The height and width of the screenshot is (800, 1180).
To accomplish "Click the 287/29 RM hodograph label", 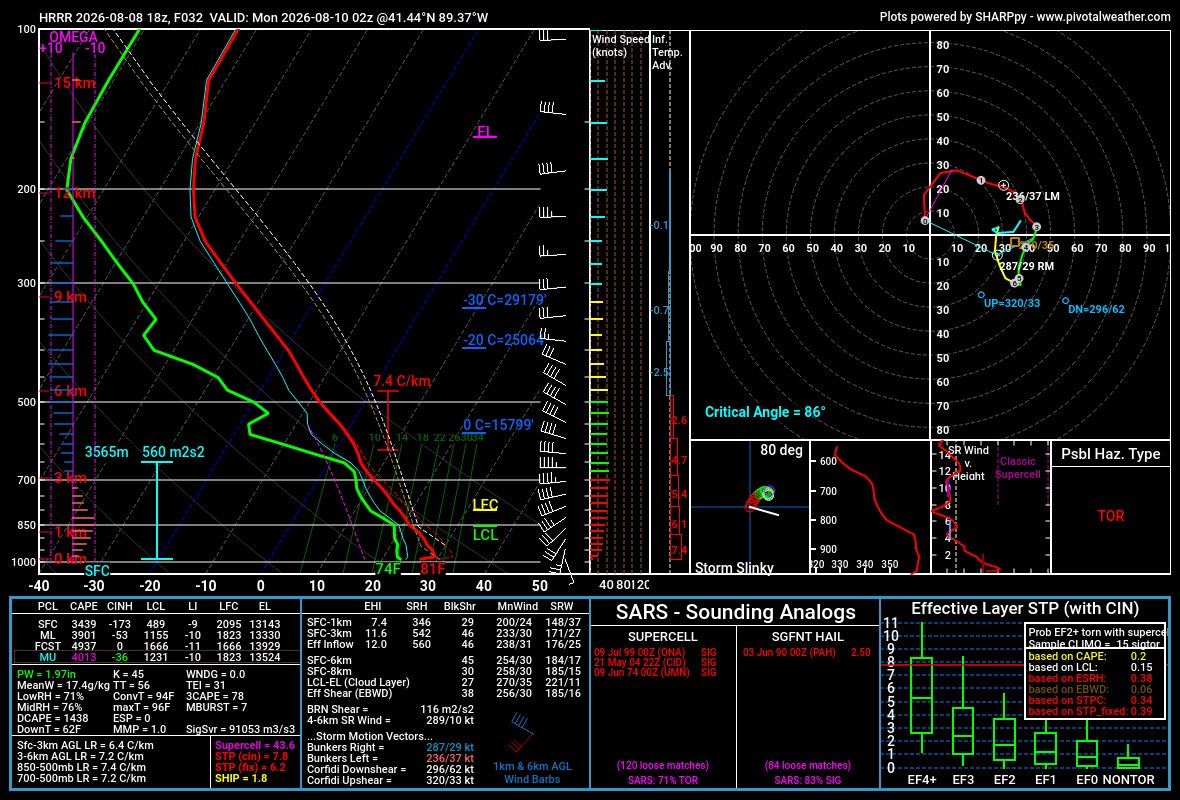I will pos(1026,266).
